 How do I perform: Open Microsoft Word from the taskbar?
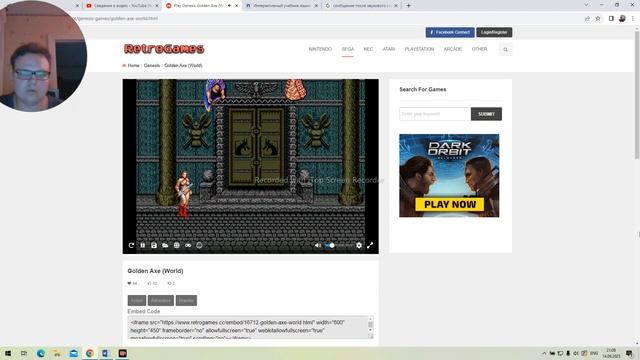[x=106, y=353]
